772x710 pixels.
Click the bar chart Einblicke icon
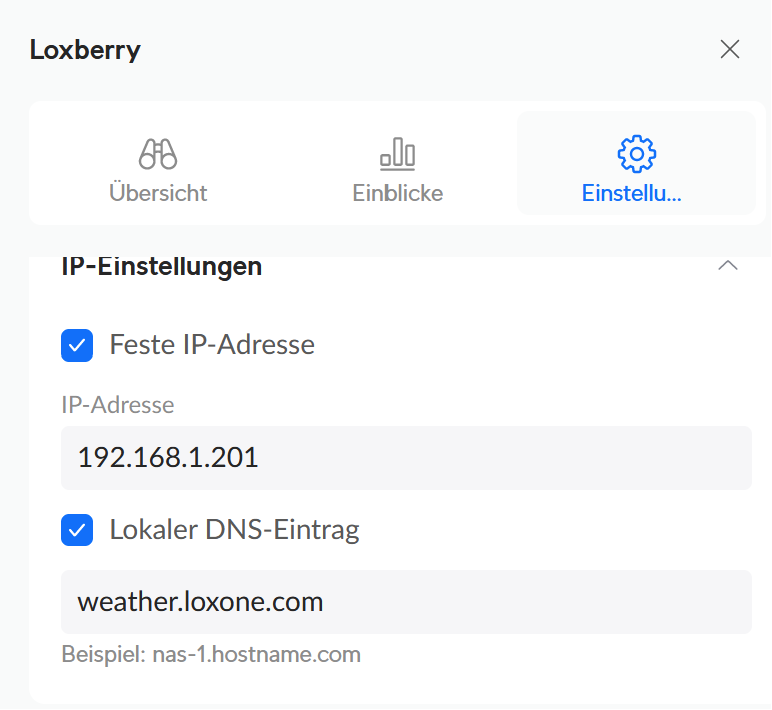click(x=397, y=154)
